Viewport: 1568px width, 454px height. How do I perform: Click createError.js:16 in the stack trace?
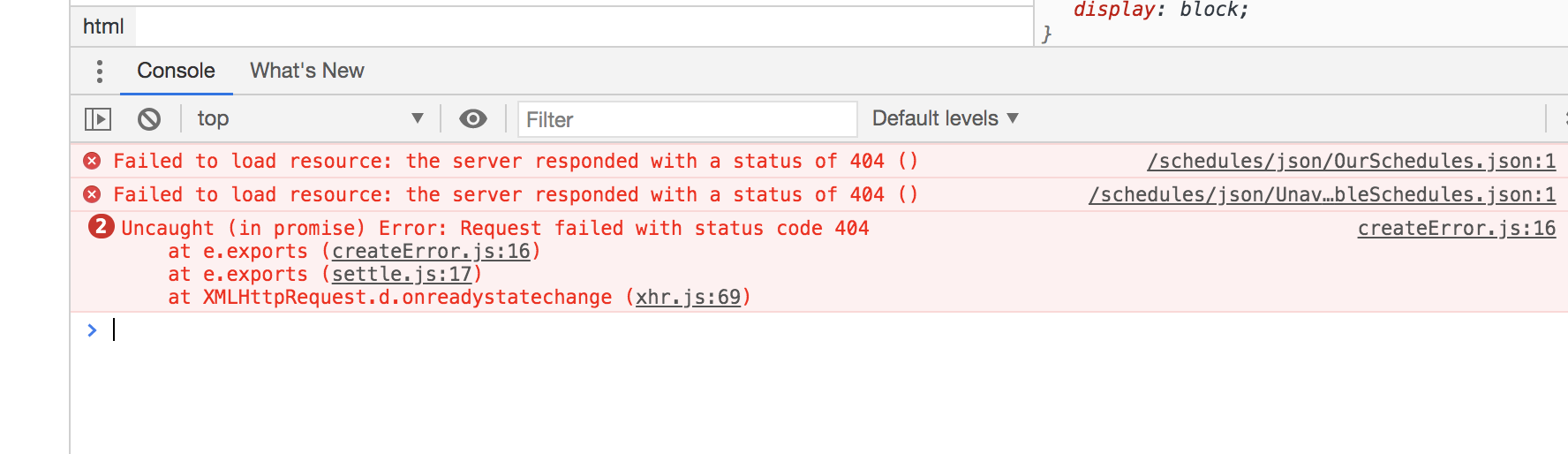coord(431,252)
